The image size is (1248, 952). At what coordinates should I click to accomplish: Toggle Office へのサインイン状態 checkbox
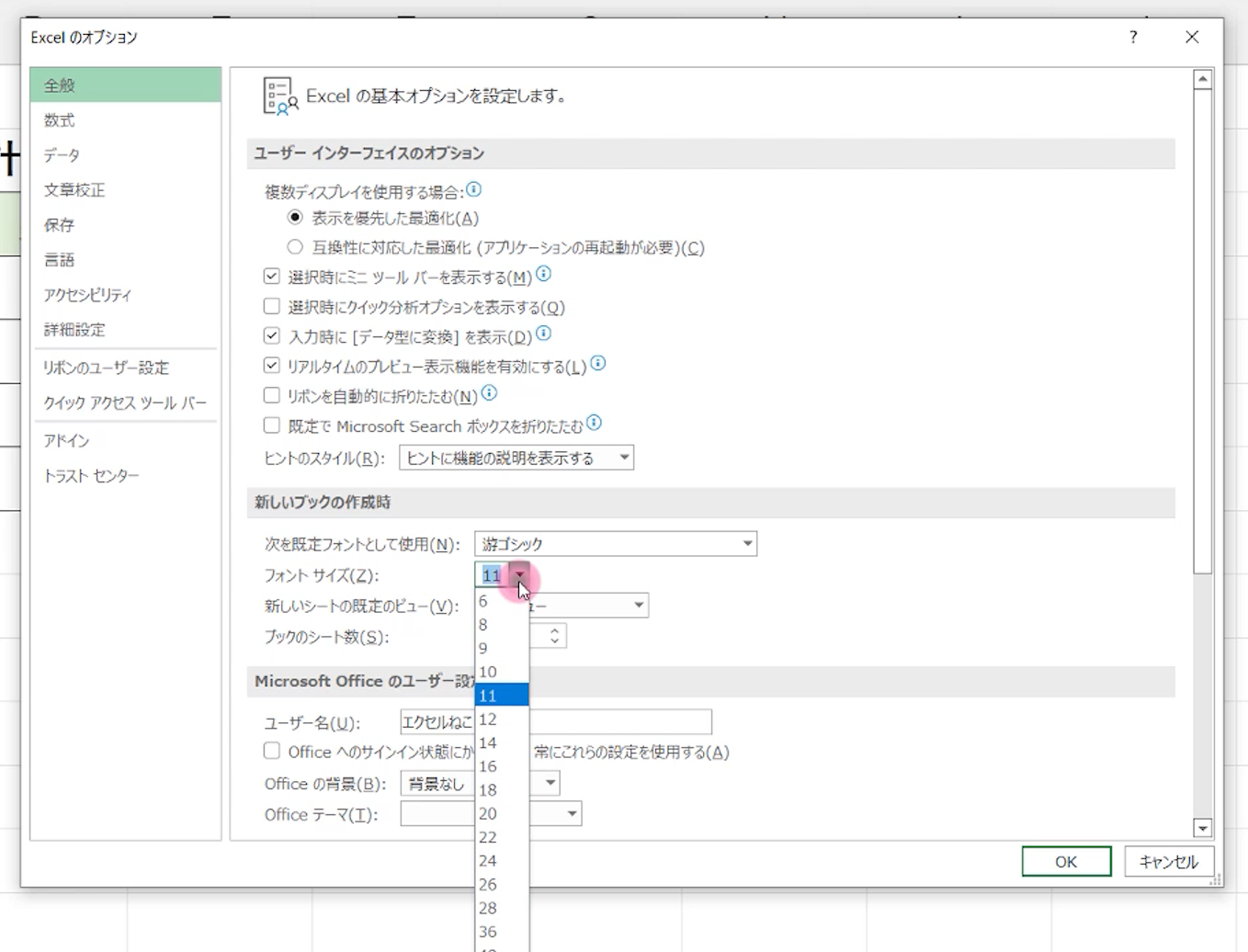coord(271,751)
